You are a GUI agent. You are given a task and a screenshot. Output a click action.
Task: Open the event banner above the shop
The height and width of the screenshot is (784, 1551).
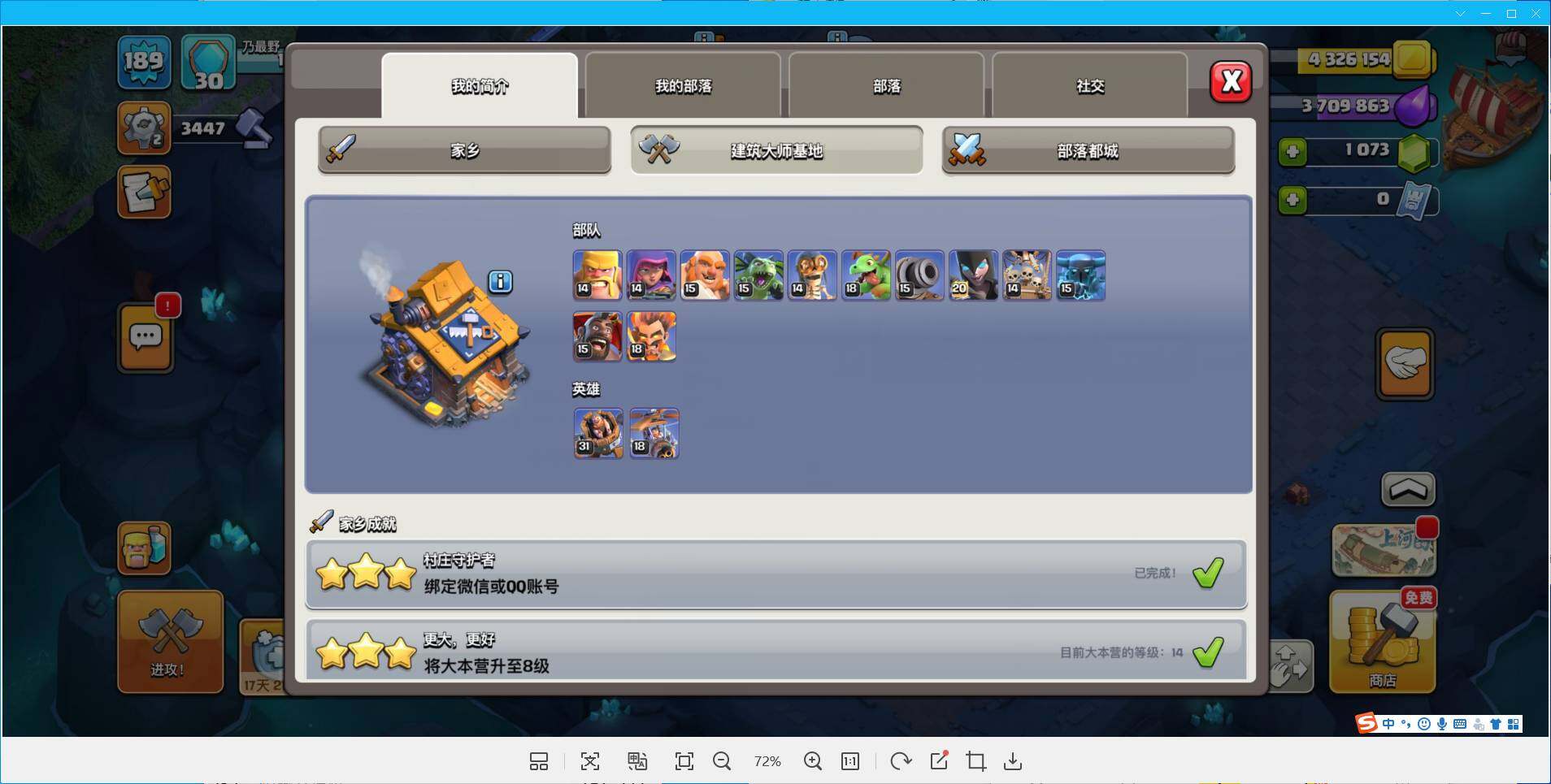(1384, 551)
